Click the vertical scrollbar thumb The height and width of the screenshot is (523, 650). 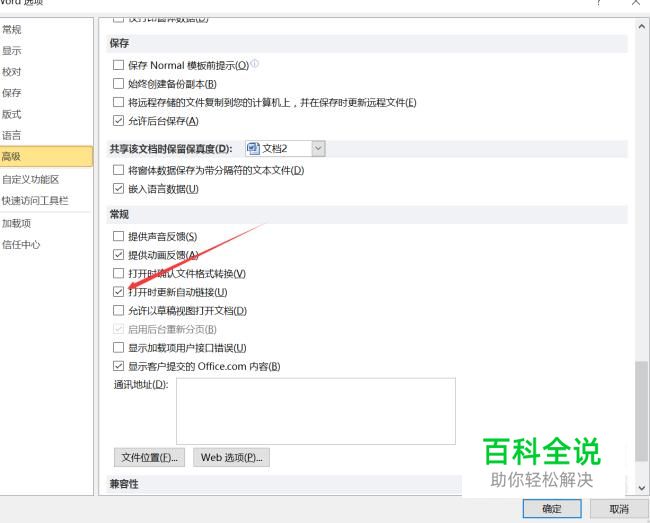coord(641,411)
